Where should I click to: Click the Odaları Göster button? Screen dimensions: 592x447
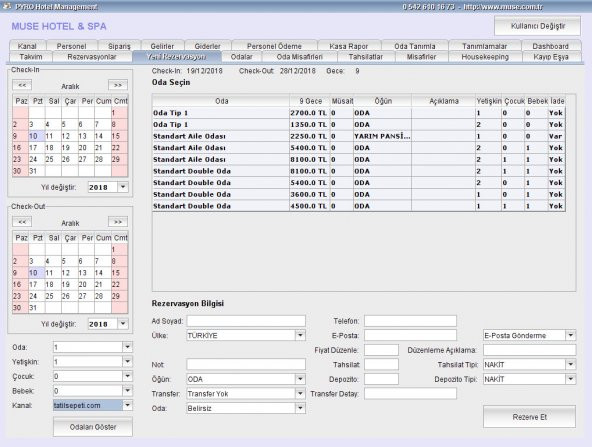93,427
